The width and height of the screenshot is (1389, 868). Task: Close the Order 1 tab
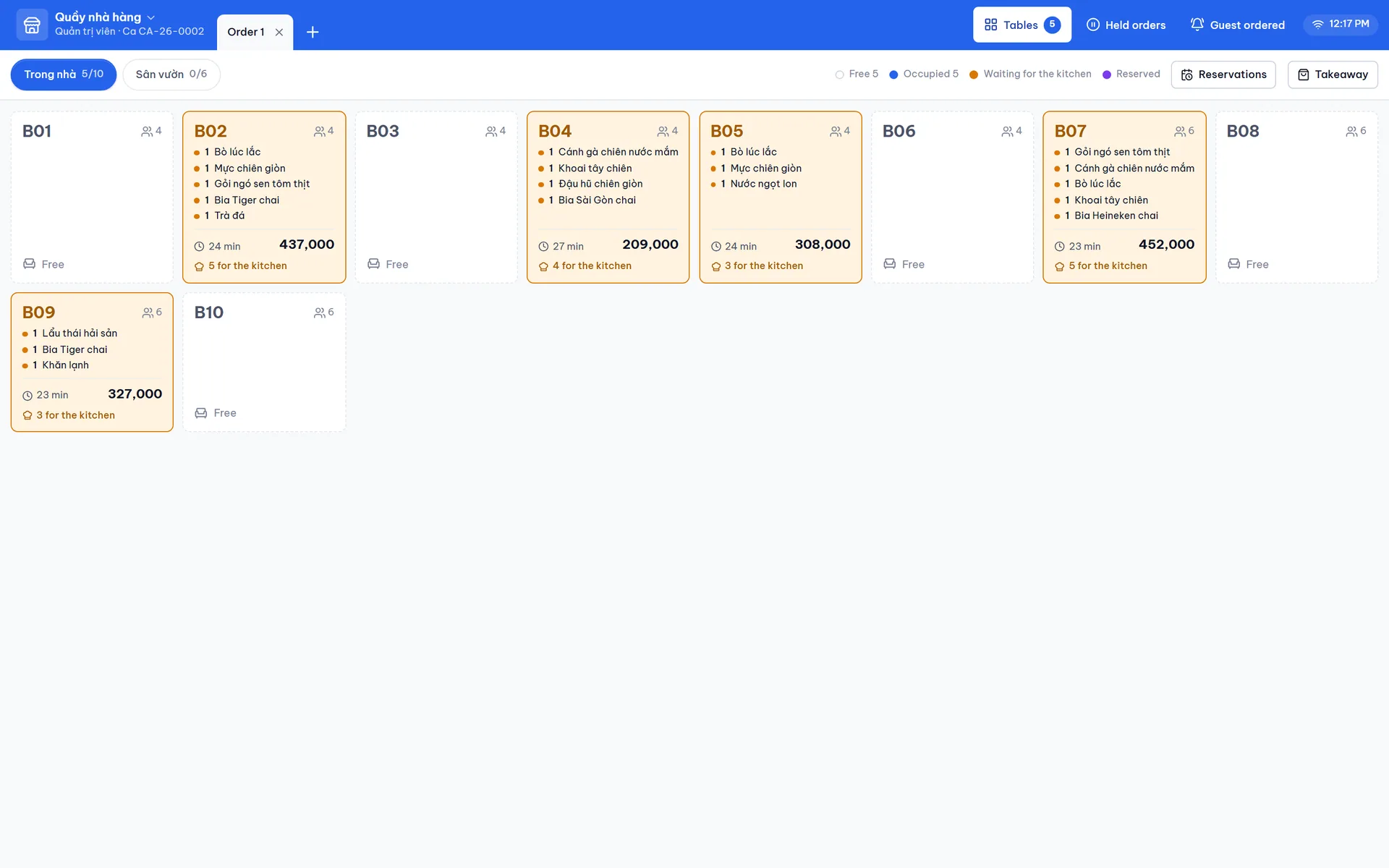pyautogui.click(x=279, y=32)
